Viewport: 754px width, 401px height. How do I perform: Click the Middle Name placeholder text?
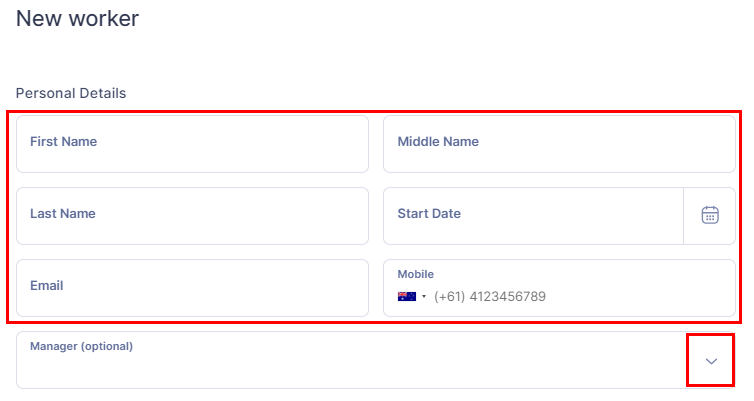(438, 141)
